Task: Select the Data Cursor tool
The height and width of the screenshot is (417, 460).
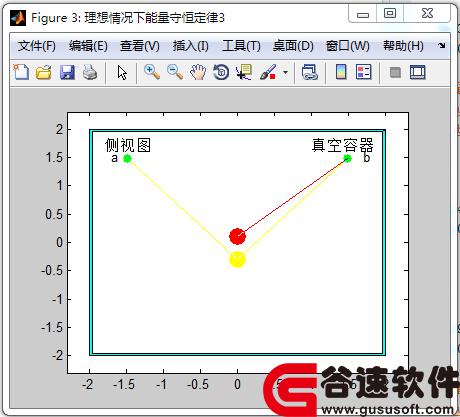Action: pos(244,72)
